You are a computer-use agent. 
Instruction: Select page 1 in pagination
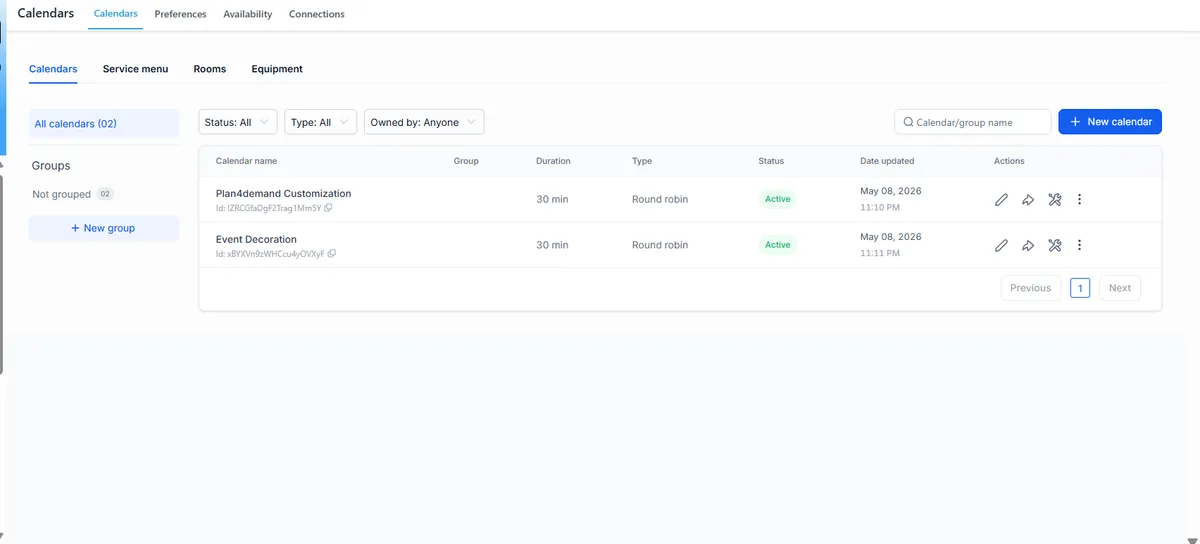point(1080,288)
